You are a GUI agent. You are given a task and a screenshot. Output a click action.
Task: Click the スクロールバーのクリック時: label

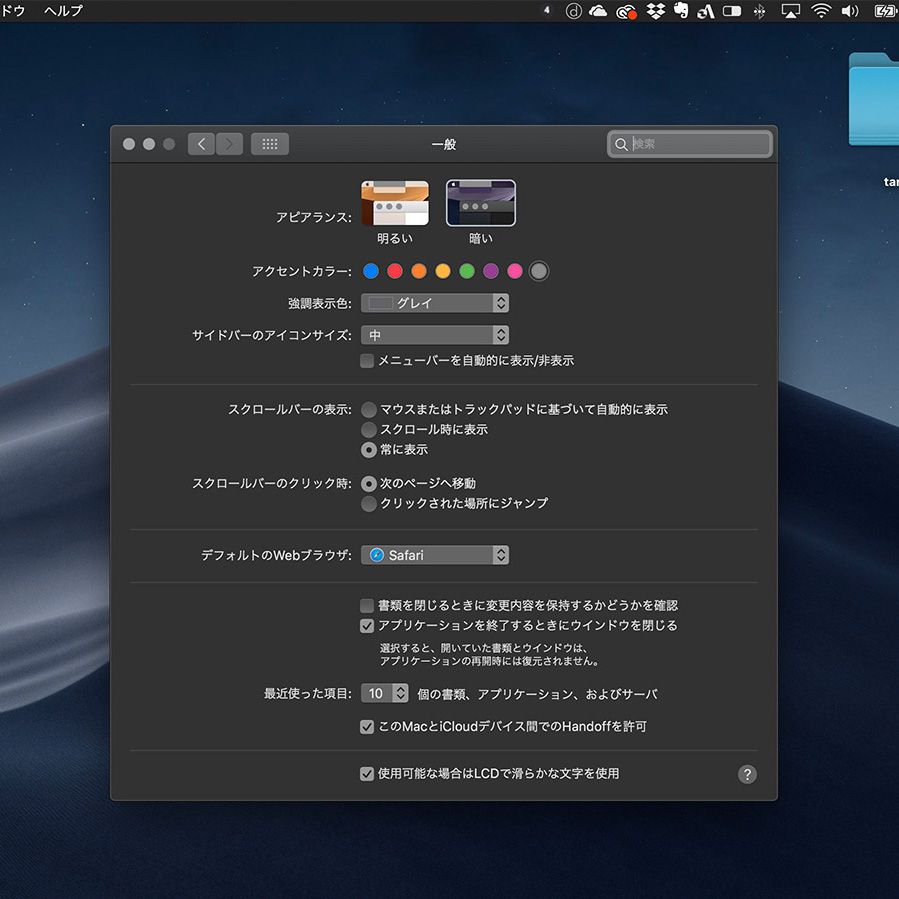[272, 483]
